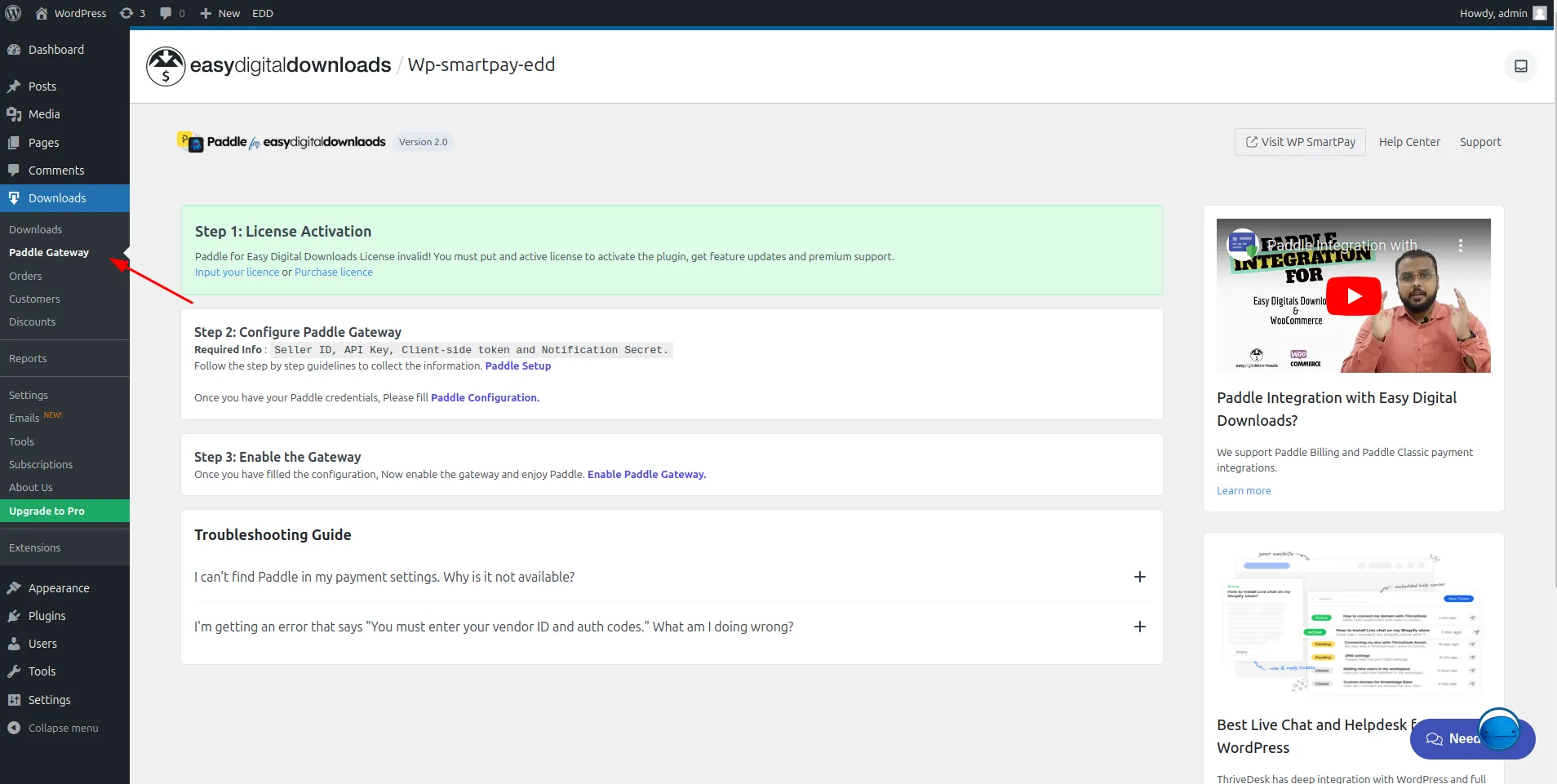The height and width of the screenshot is (784, 1557).
Task: Click the Enable Paddle Gateway link
Action: 646,475
